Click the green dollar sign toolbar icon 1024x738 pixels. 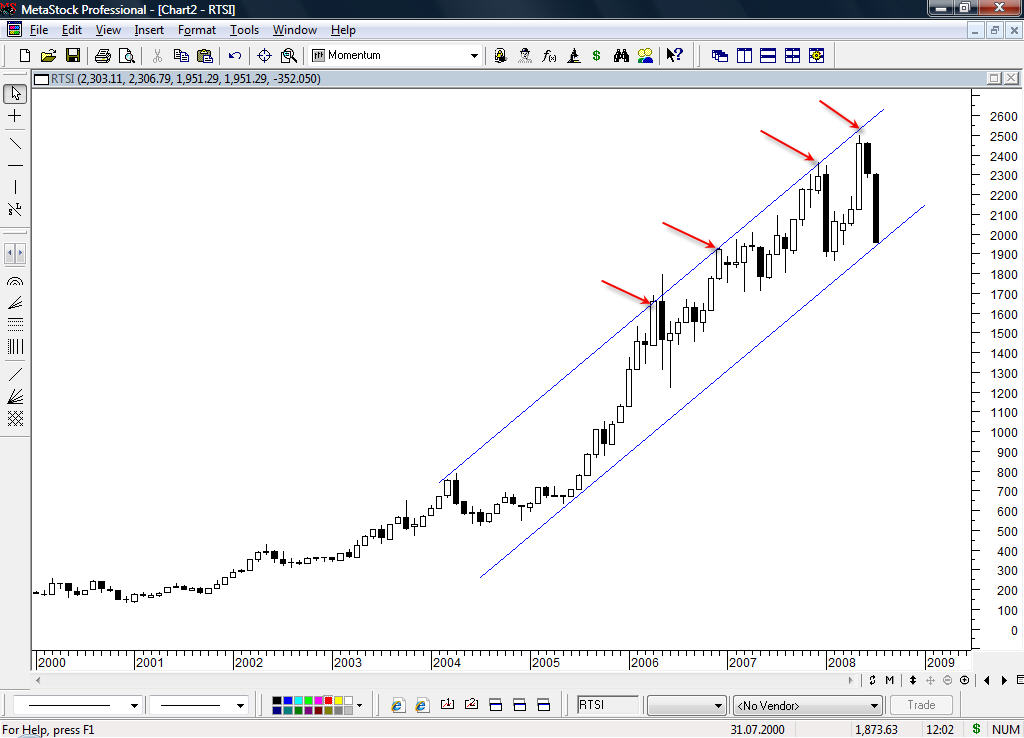pos(597,56)
